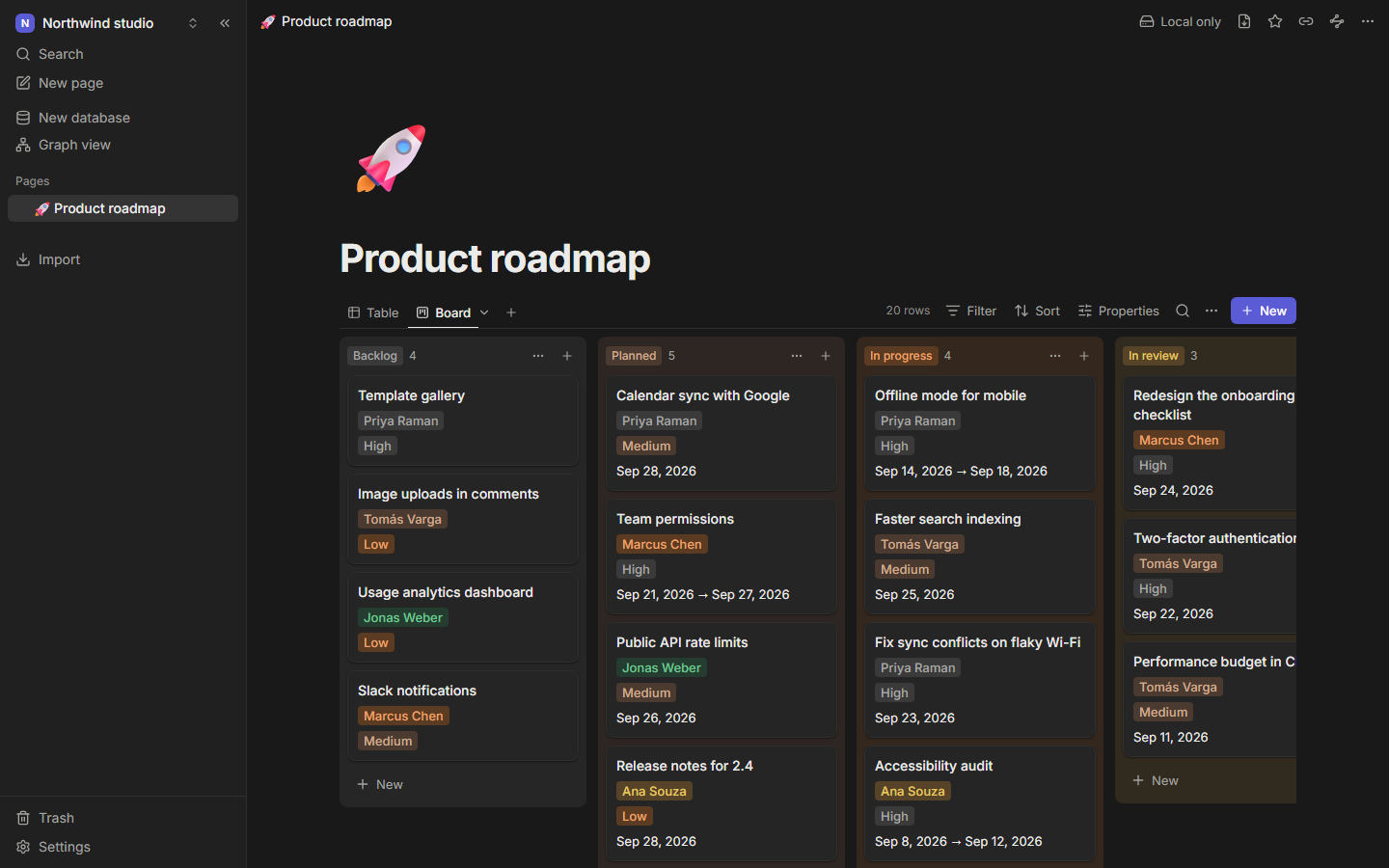Click the blue New button
The width and height of the screenshot is (1389, 868).
pyautogui.click(x=1264, y=311)
